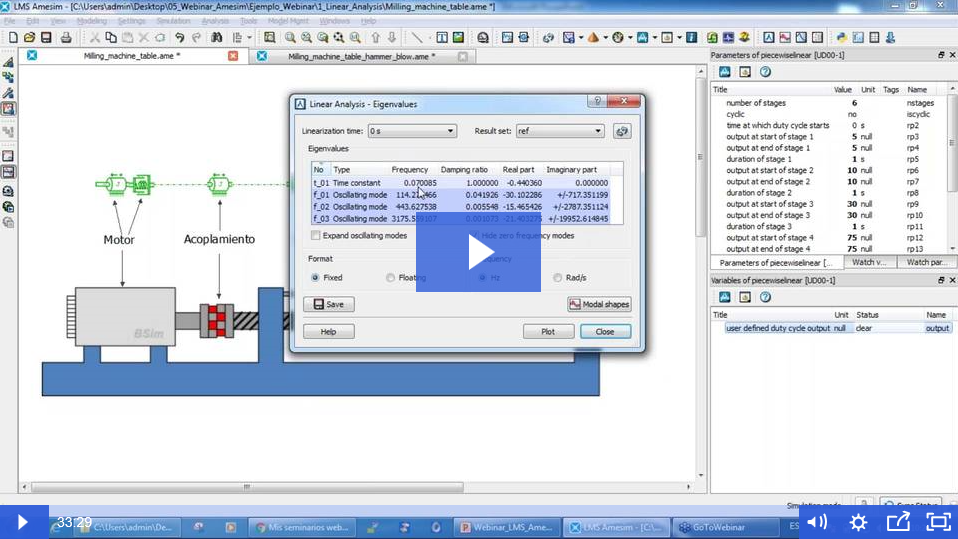Open the dropdown arrow beside the align icon

point(249,37)
